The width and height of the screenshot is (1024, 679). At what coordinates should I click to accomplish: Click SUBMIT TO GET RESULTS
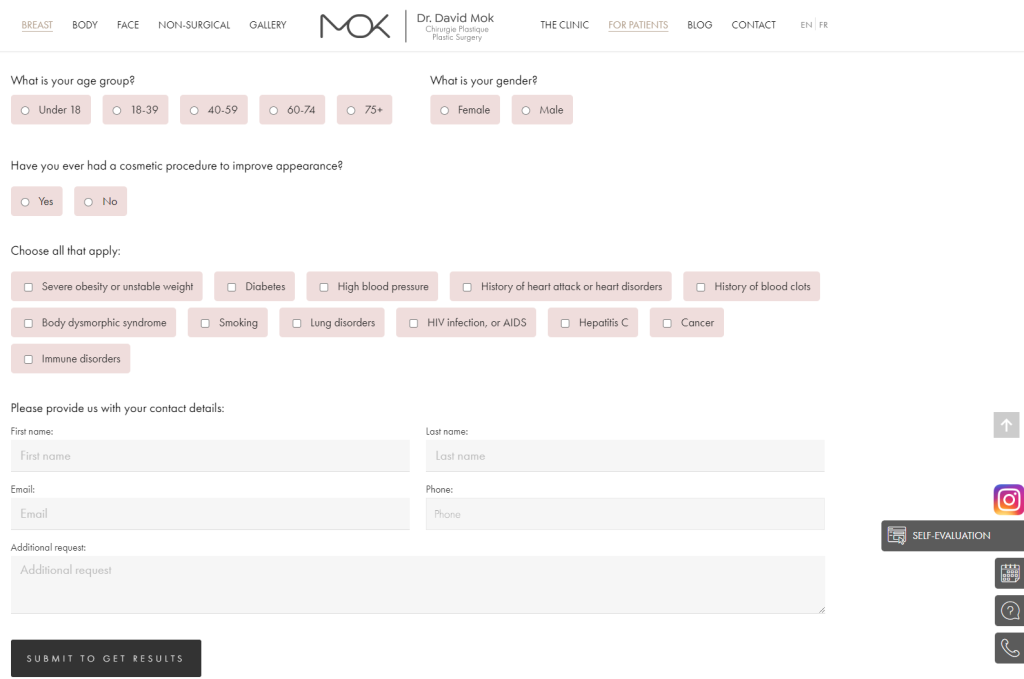[105, 658]
